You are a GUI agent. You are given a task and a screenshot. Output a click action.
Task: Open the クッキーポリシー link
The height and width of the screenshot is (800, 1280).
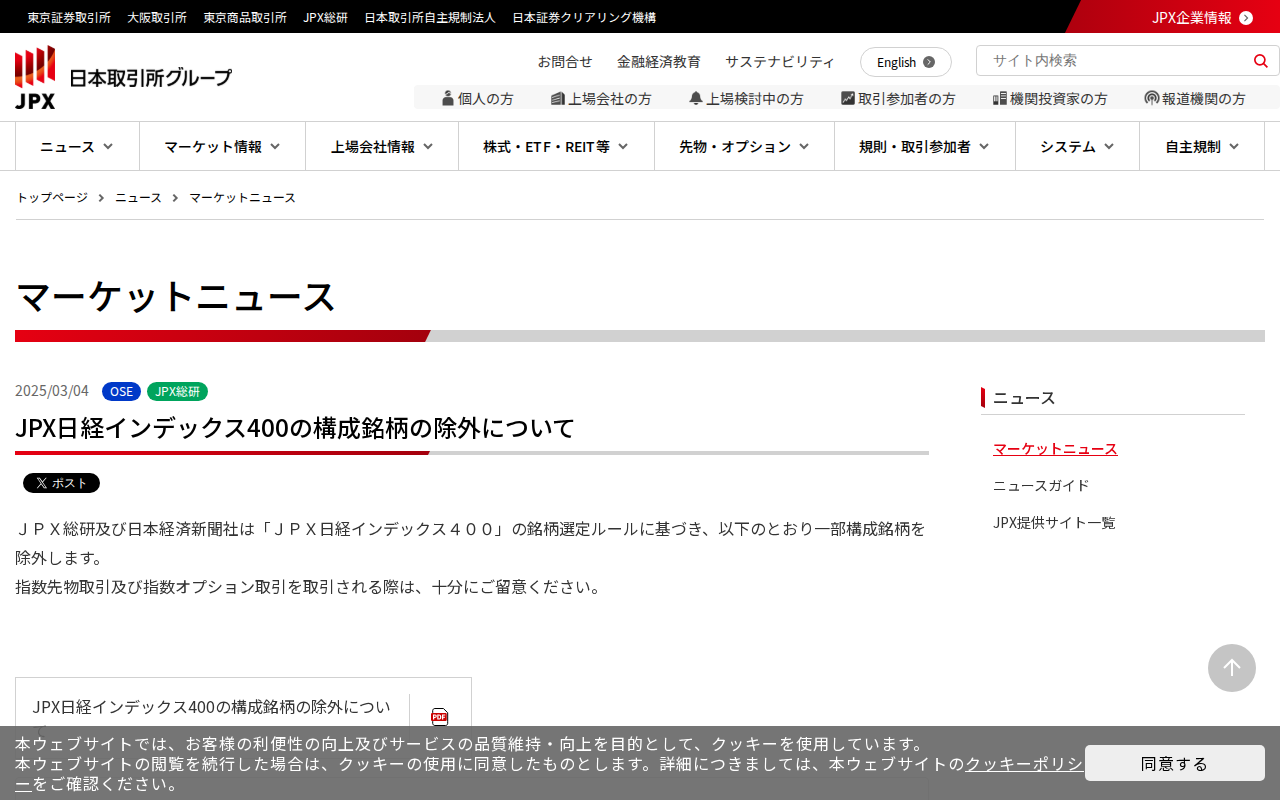[1024, 764]
